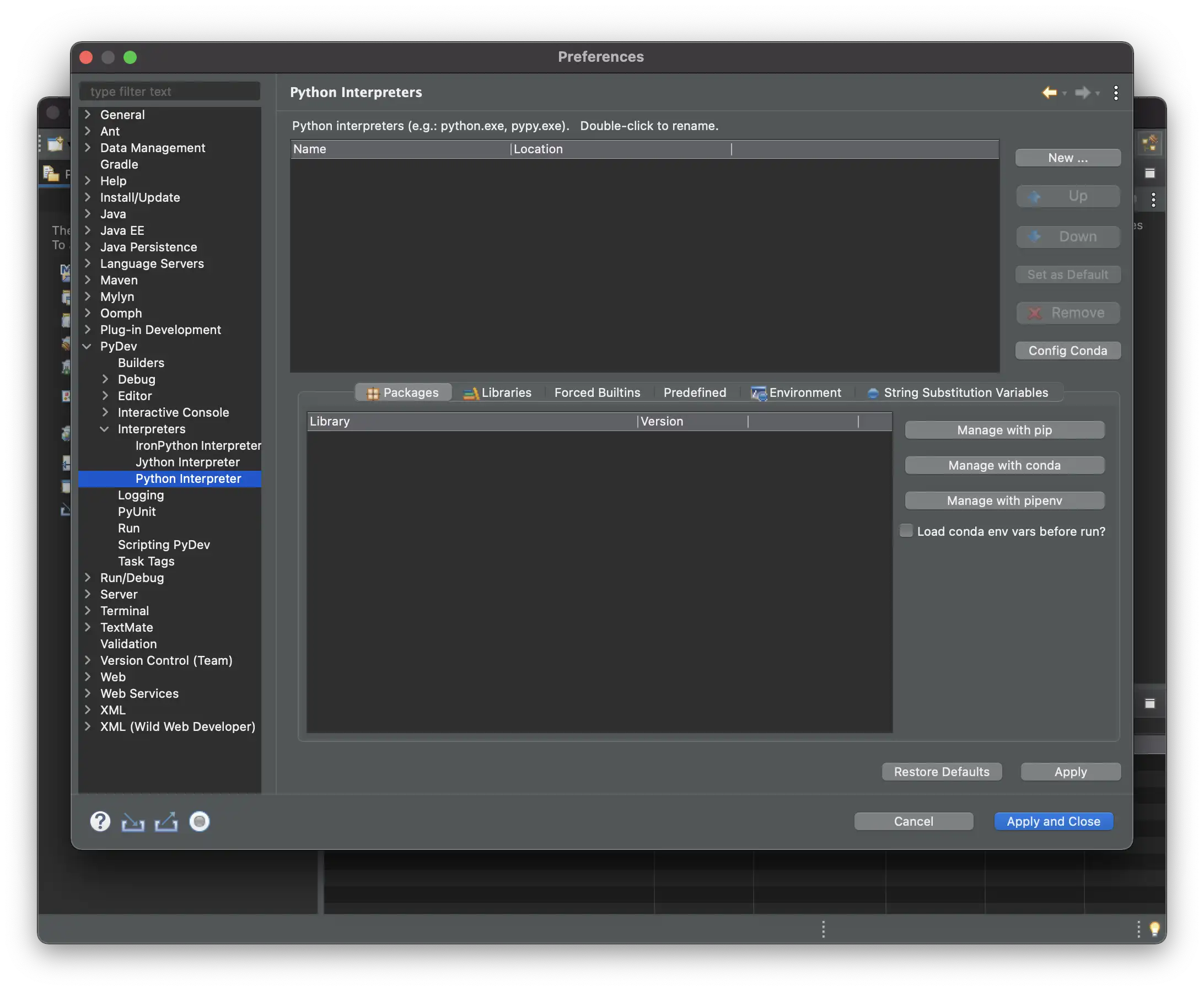Switch to the Libraries tab

(497, 392)
